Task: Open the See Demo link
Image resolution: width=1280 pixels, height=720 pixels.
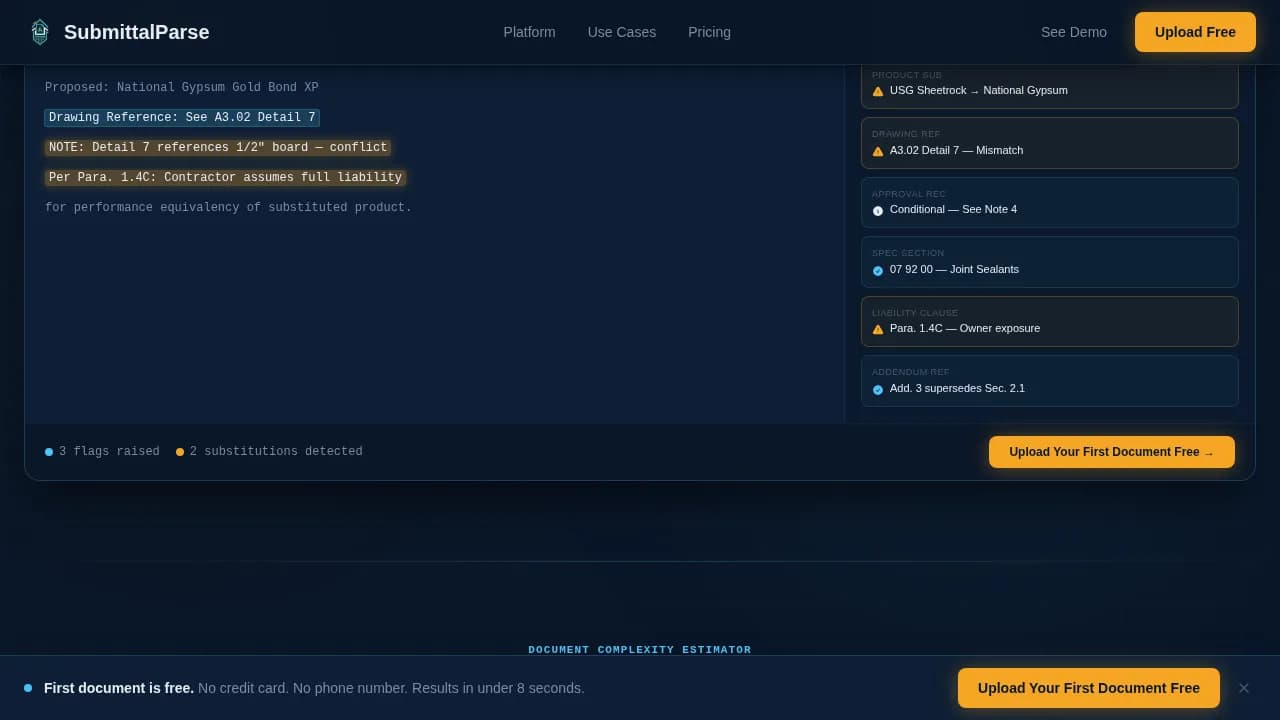Action: point(1074,32)
